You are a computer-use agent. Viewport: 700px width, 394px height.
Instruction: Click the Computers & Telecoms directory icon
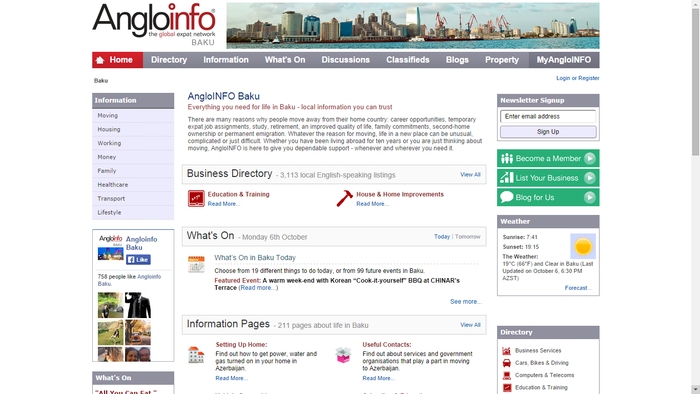click(507, 375)
